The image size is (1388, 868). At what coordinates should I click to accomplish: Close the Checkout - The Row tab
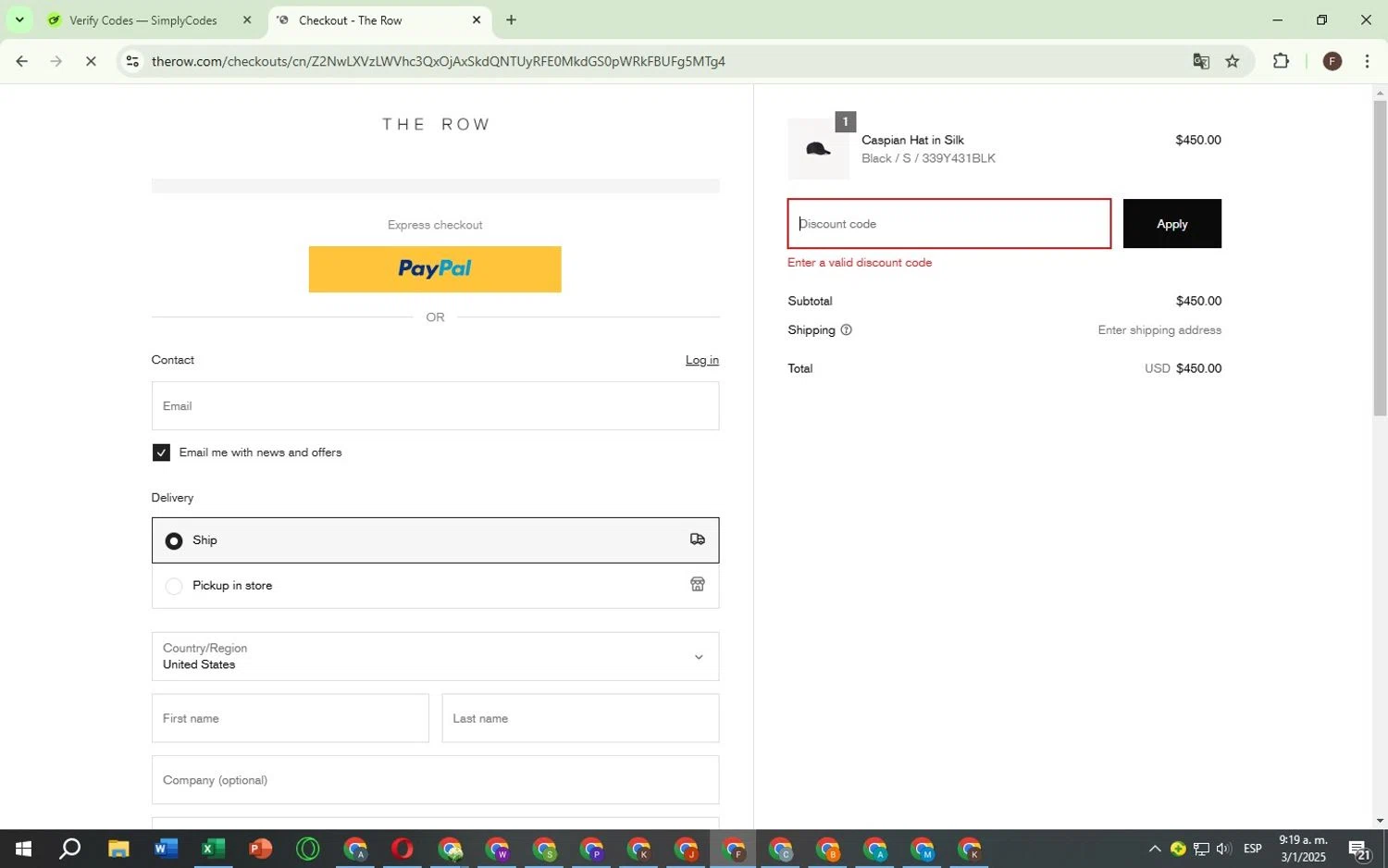click(477, 19)
